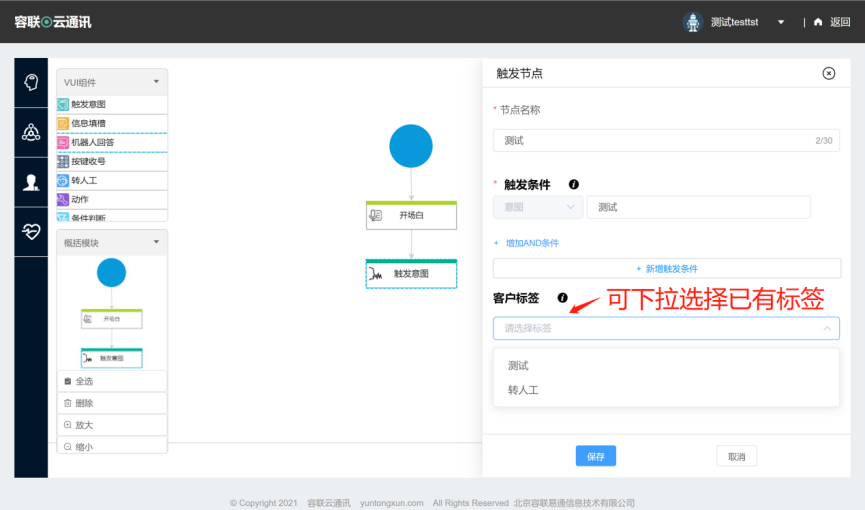
Task: Close the 触发节点 panel
Action: (x=828, y=73)
